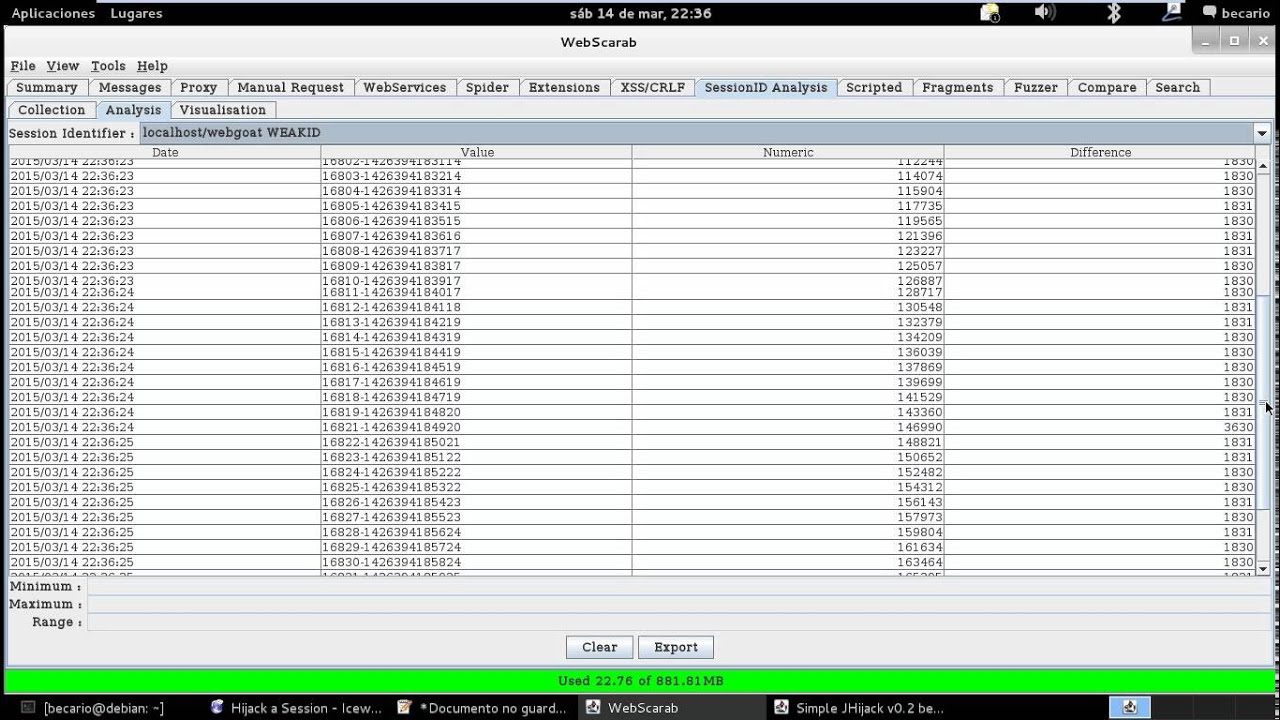Open the Lugares menu
Viewport: 1280px width, 720px height.
pyautogui.click(x=137, y=13)
